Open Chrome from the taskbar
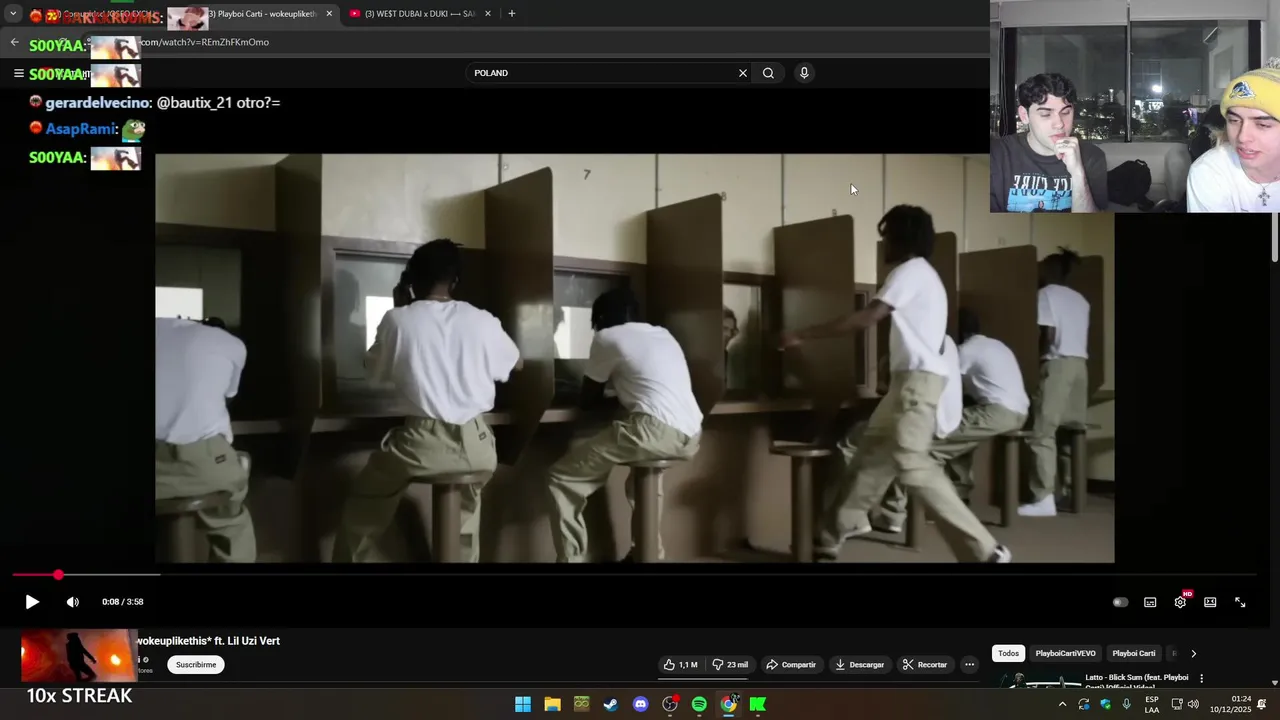The height and width of the screenshot is (720, 1280). (x=729, y=704)
